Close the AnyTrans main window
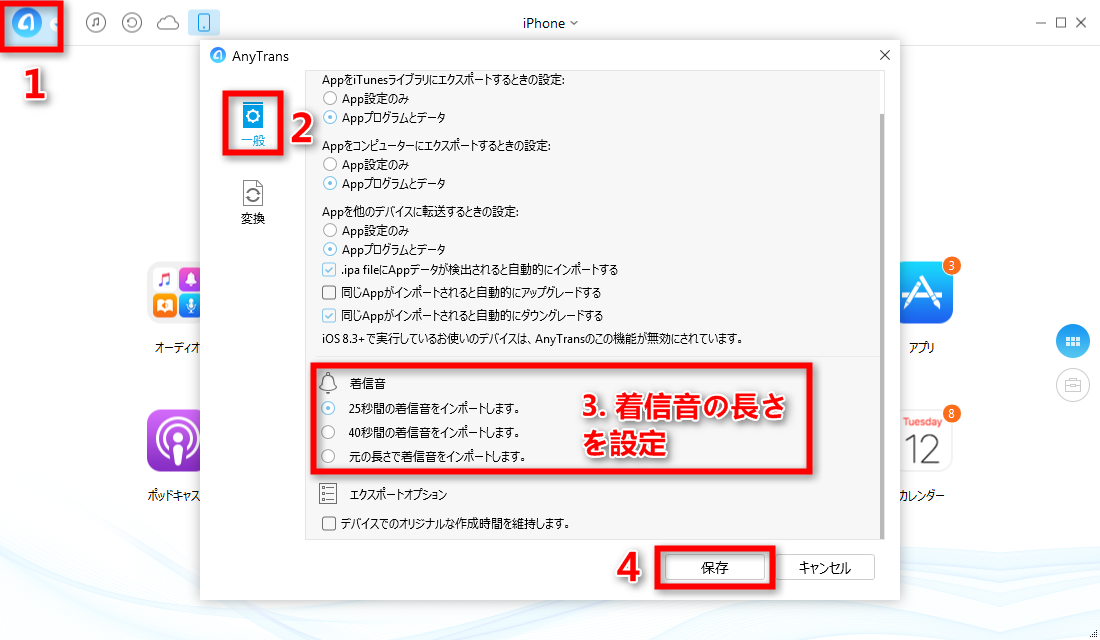 [x=1081, y=23]
